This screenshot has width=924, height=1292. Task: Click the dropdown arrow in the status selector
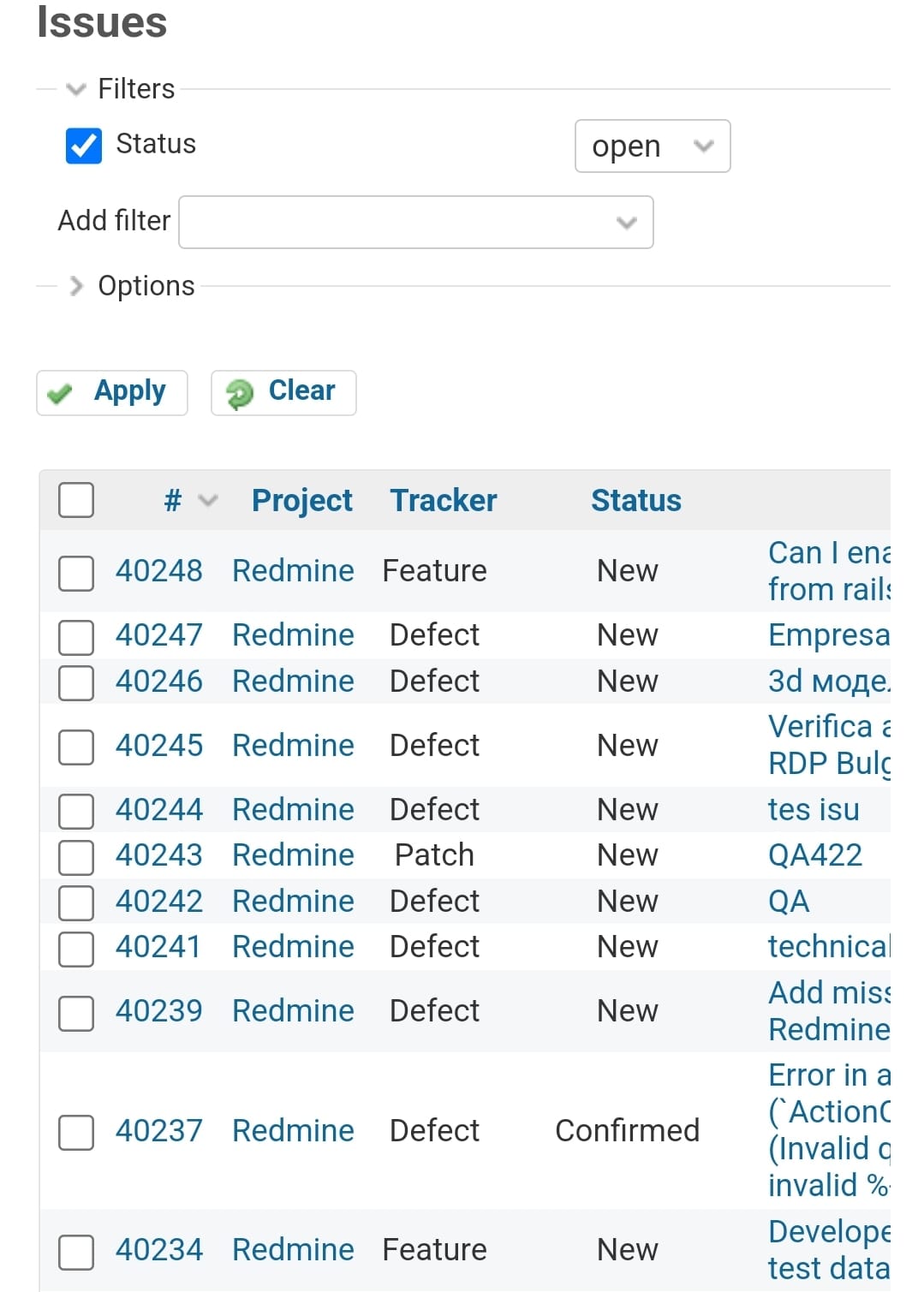click(702, 146)
